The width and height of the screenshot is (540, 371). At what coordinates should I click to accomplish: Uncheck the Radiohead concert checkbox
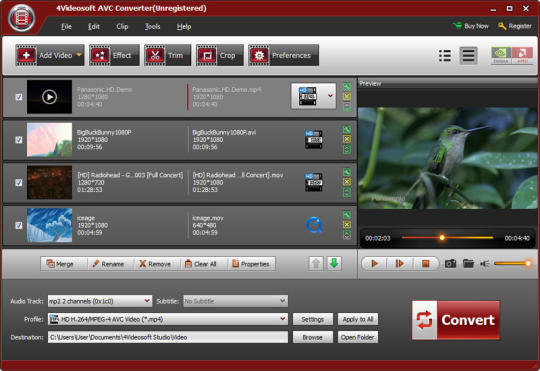coord(19,183)
